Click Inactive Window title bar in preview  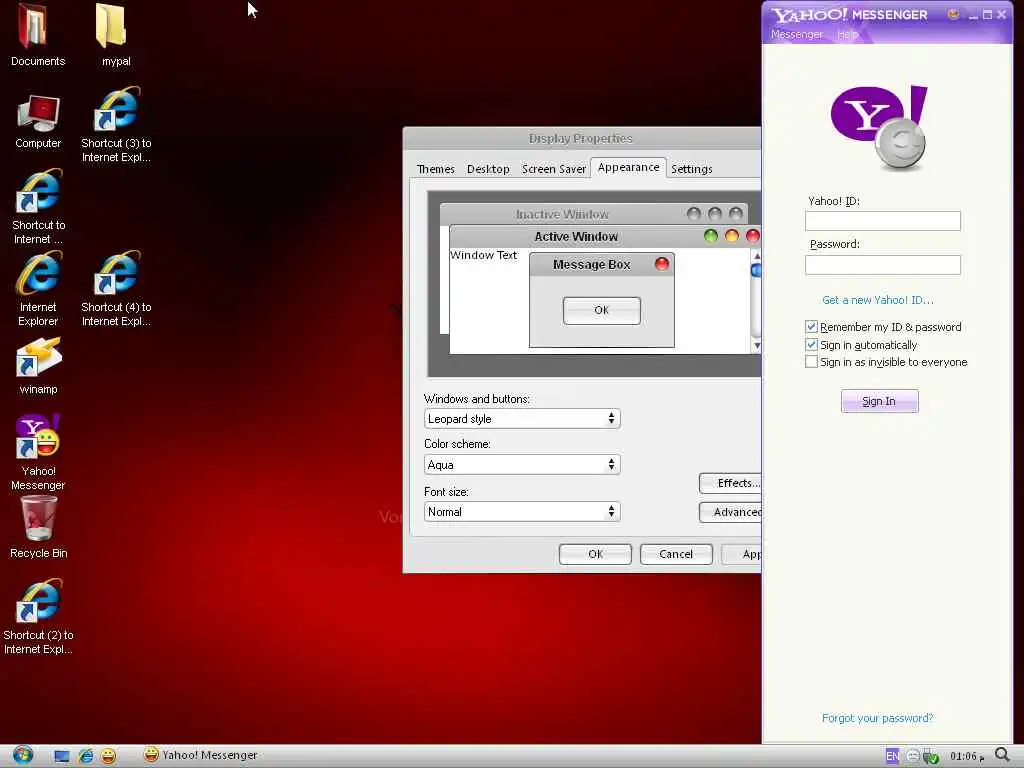point(594,214)
